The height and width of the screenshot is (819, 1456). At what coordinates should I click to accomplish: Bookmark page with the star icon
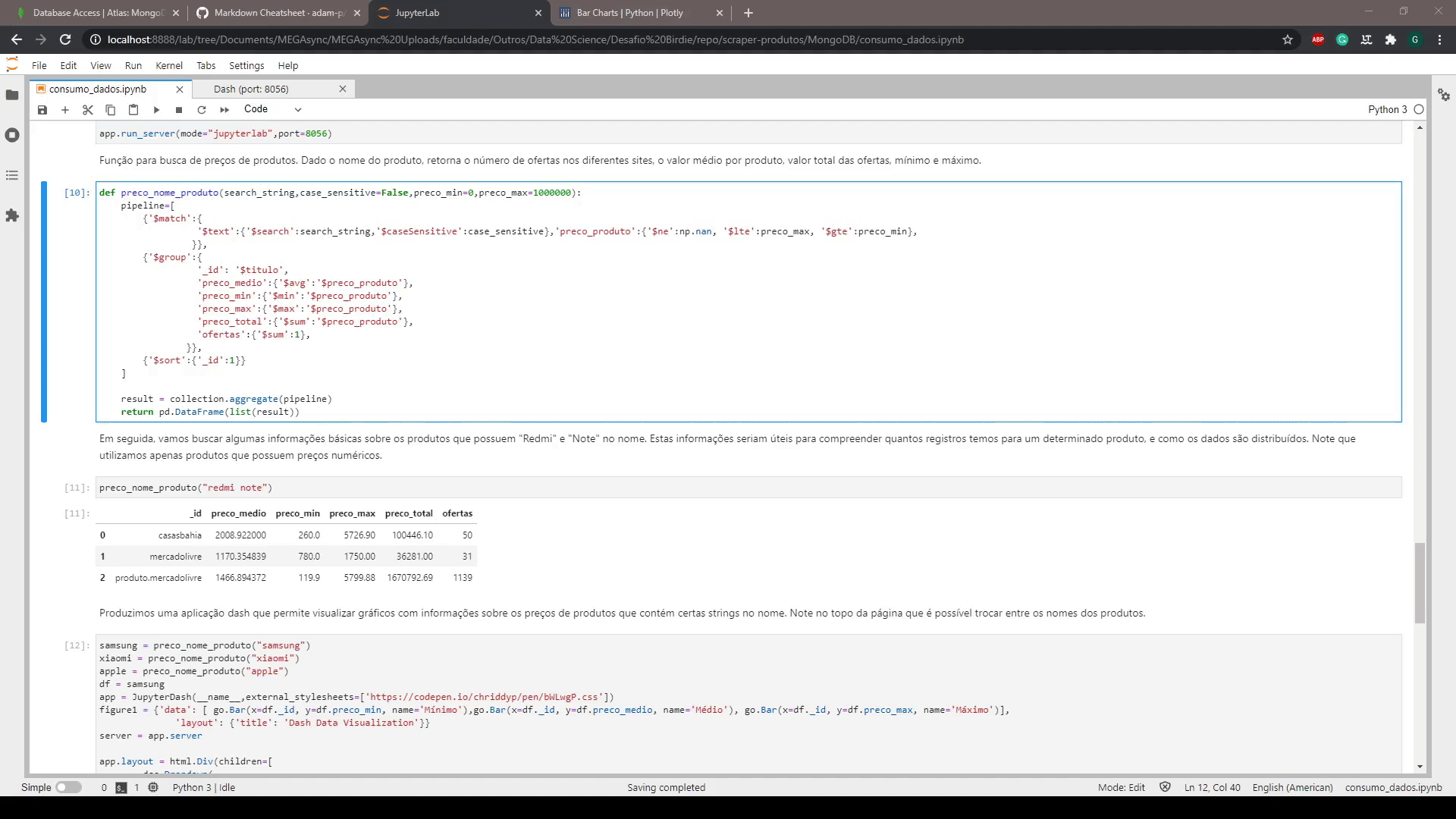(x=1288, y=39)
